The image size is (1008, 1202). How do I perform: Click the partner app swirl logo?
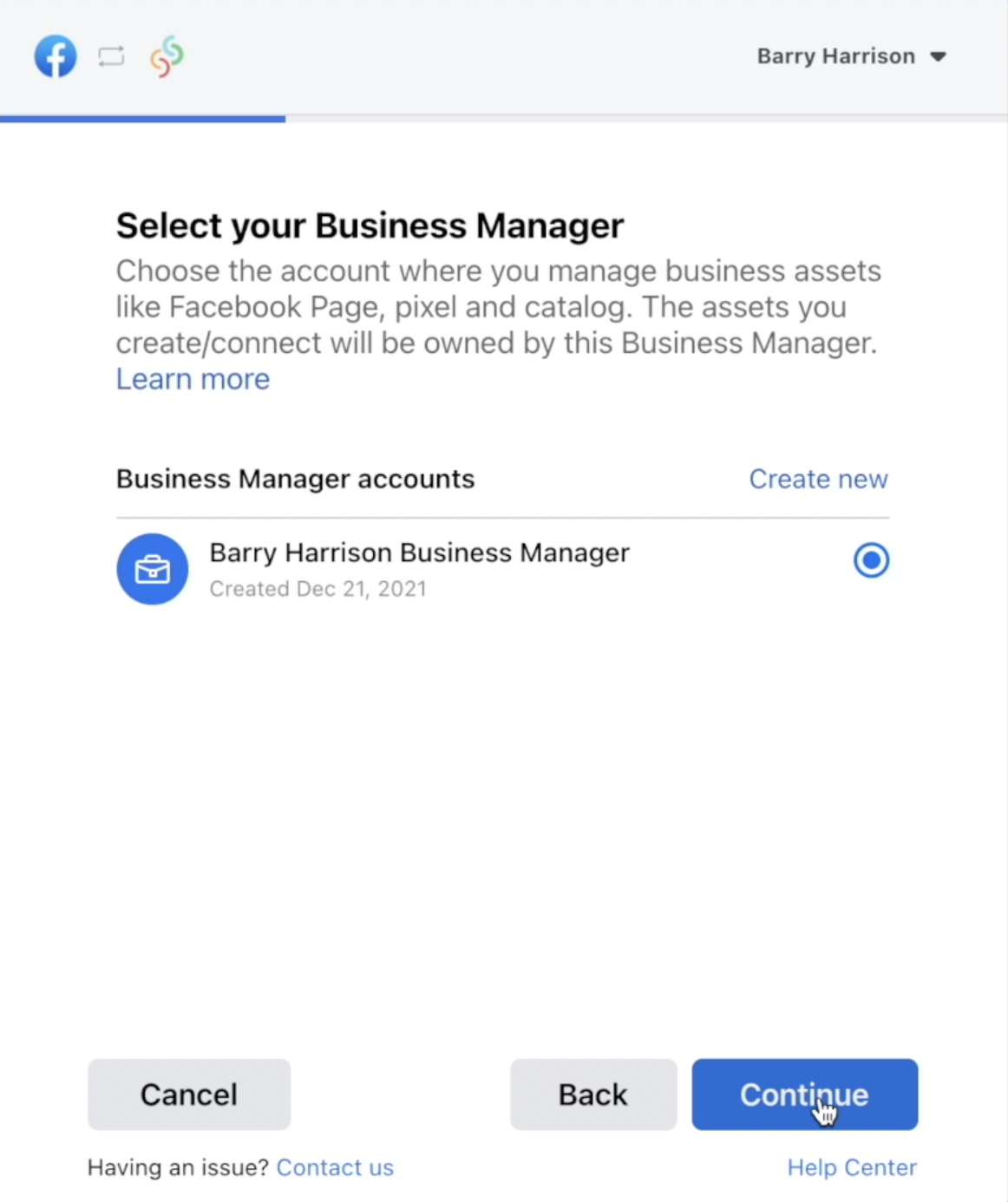pos(167,56)
